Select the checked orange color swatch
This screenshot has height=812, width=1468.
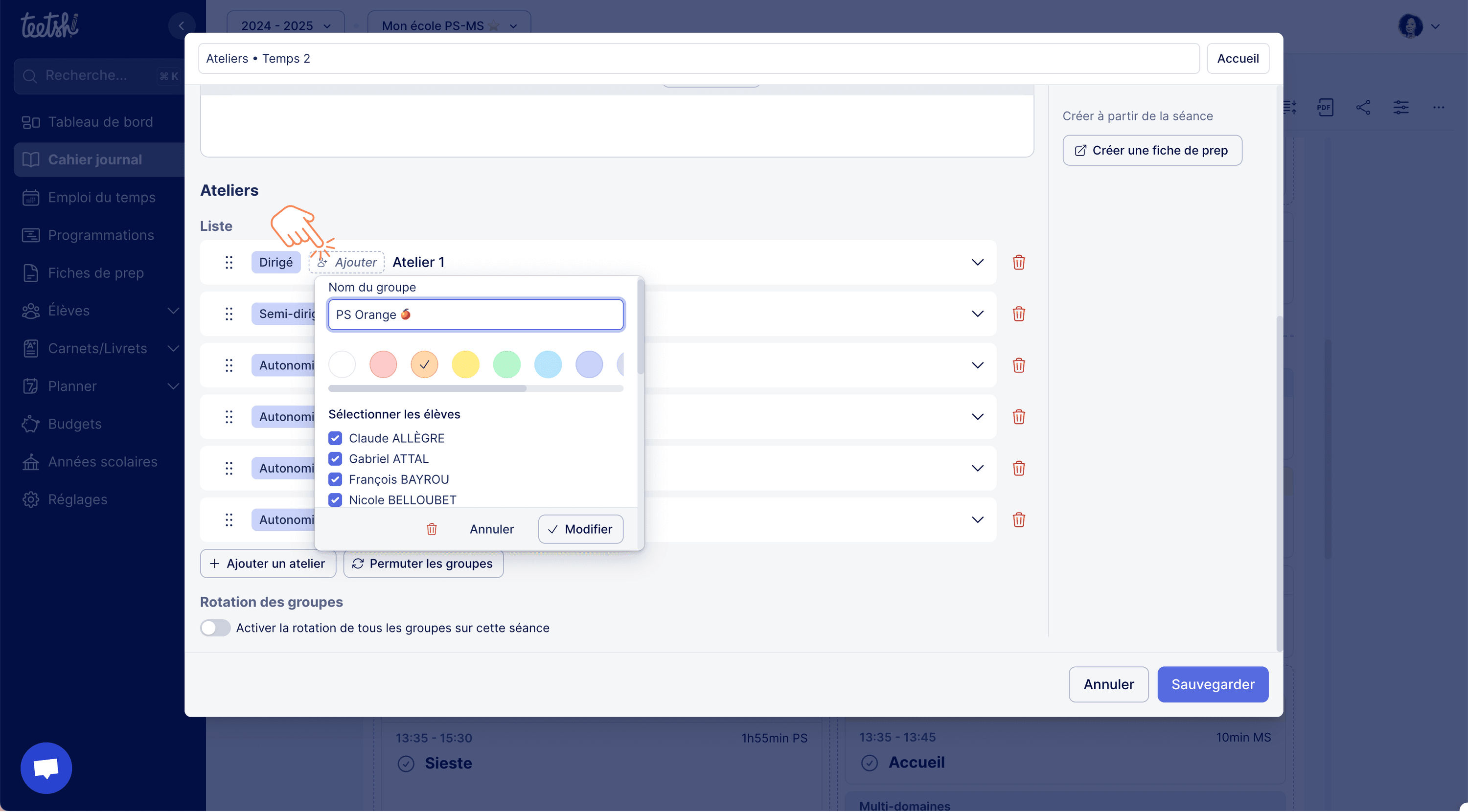point(424,364)
